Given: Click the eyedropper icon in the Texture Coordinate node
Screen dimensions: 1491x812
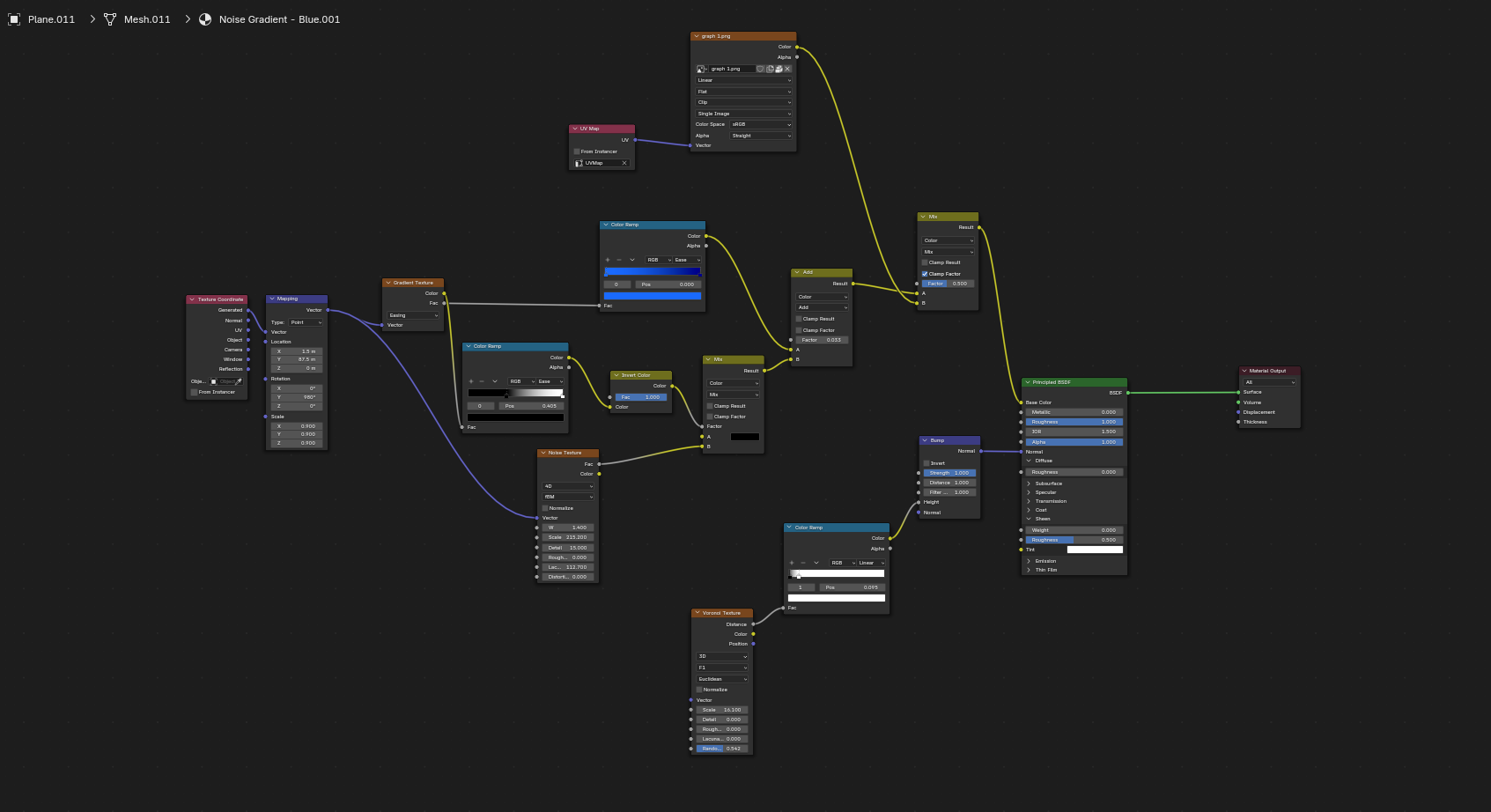Looking at the screenshot, I should pyautogui.click(x=238, y=381).
